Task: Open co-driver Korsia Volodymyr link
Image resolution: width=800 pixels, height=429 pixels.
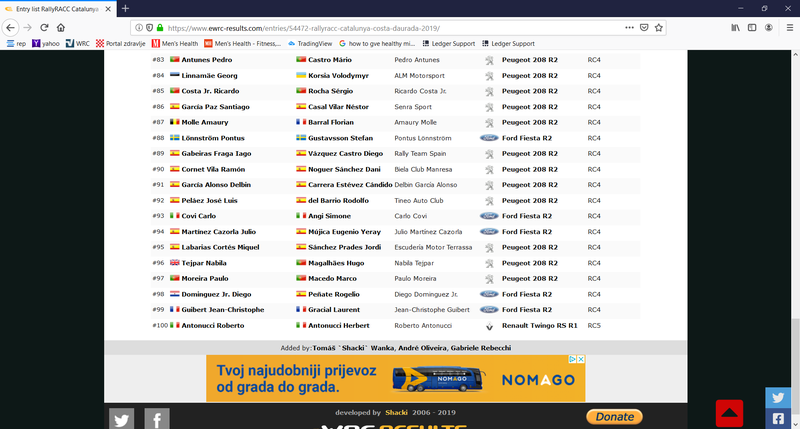Action: pyautogui.click(x=338, y=75)
